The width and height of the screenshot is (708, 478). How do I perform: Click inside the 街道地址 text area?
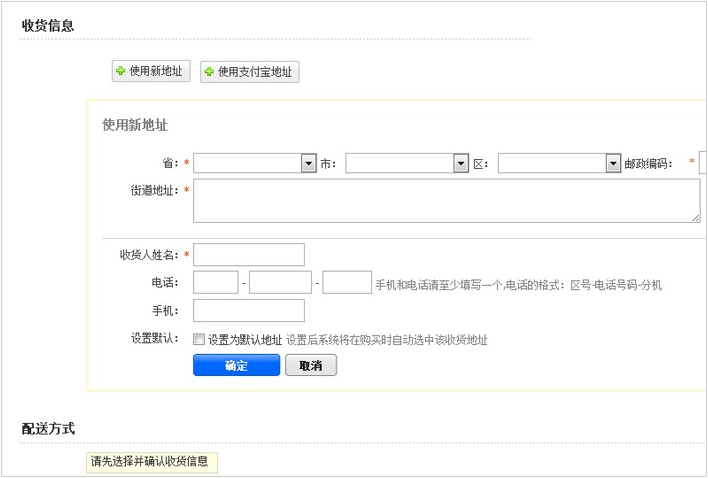coord(446,201)
